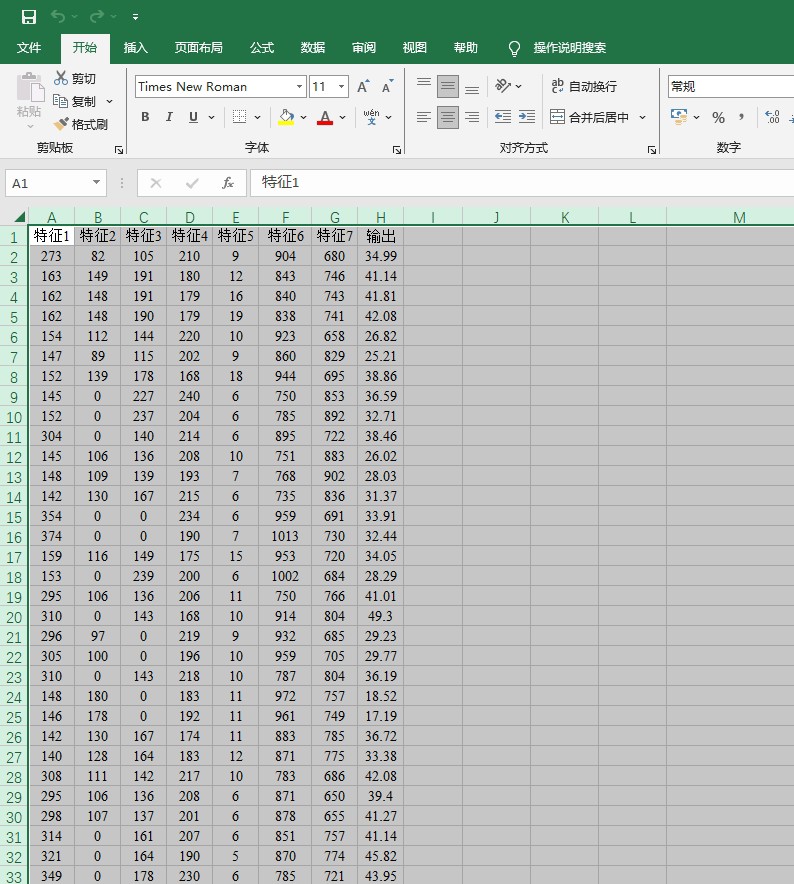Switch to the 页面布局 ribbon tab
Screen dimensions: 794x884
point(198,48)
